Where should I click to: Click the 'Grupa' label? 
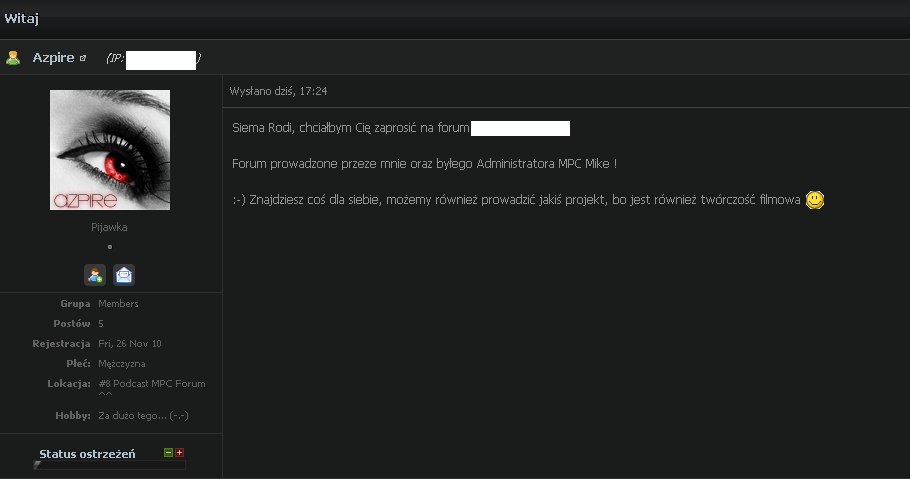[75, 304]
